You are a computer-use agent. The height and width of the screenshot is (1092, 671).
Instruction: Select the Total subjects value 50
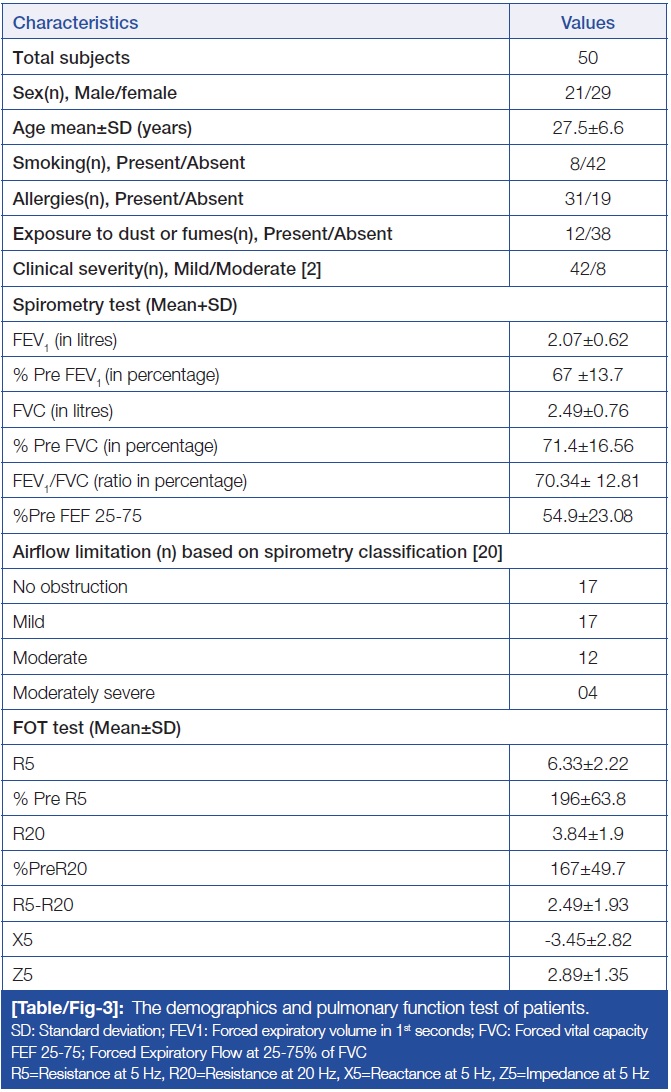588,58
